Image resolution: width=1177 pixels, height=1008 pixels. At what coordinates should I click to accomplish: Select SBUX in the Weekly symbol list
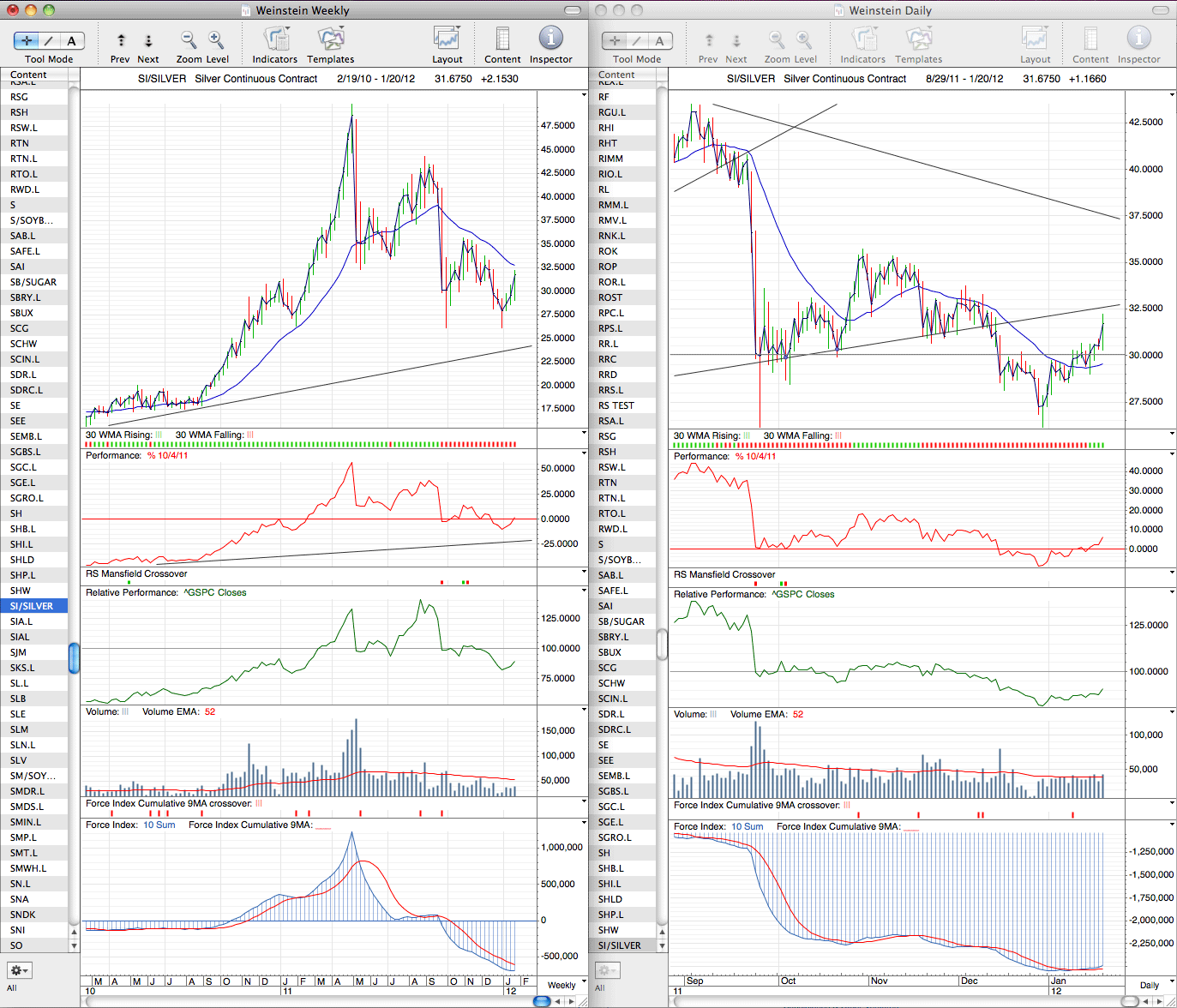34,313
